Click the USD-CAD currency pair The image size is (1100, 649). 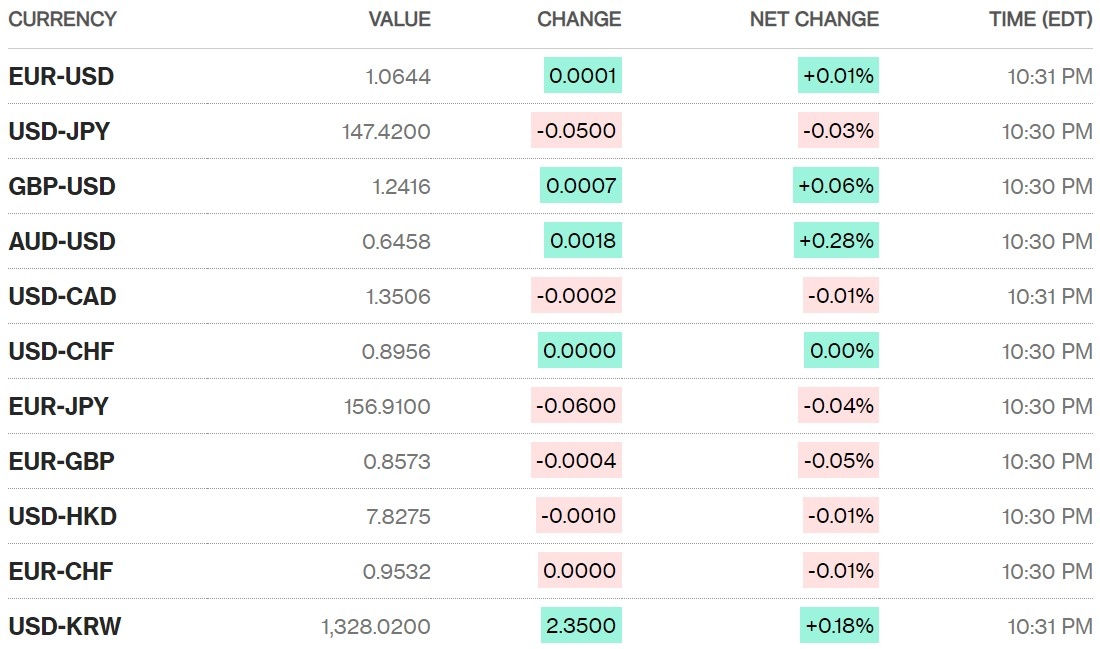(x=62, y=296)
